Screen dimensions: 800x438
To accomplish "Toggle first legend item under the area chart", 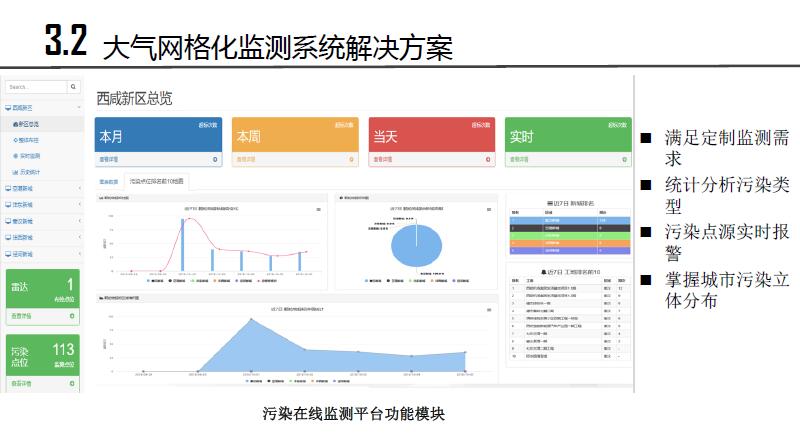I will point(248,381).
